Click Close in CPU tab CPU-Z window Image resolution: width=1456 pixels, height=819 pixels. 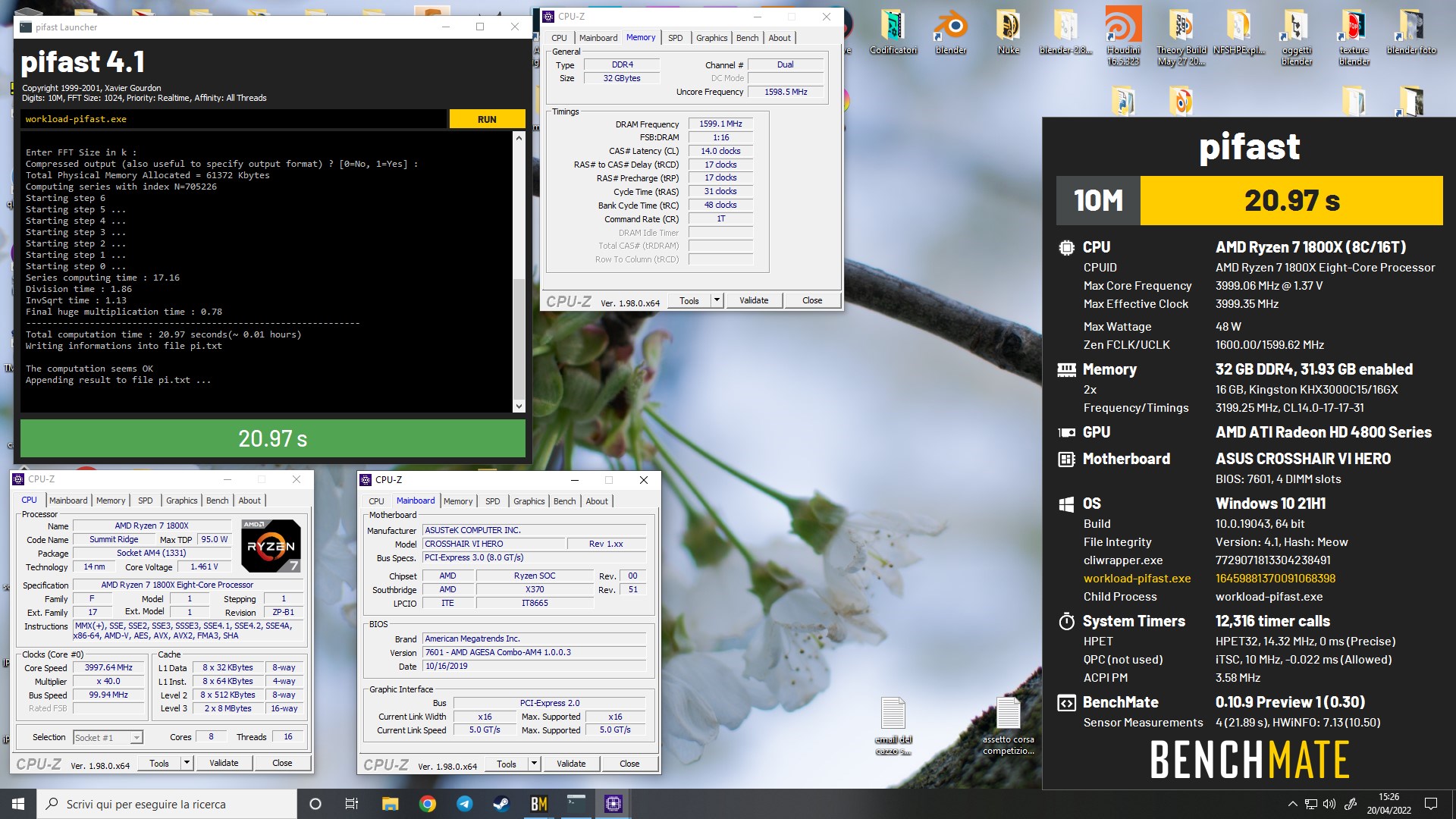coord(282,763)
